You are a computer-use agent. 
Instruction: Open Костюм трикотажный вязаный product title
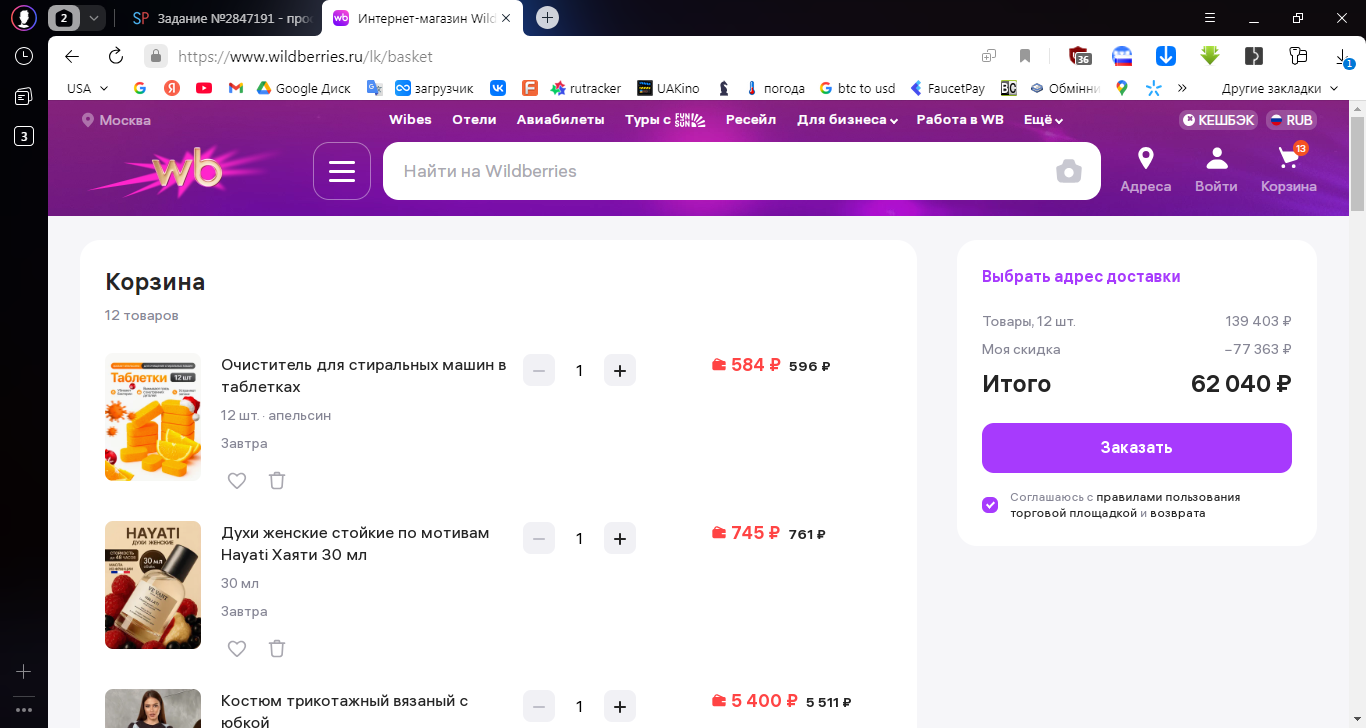coord(345,710)
